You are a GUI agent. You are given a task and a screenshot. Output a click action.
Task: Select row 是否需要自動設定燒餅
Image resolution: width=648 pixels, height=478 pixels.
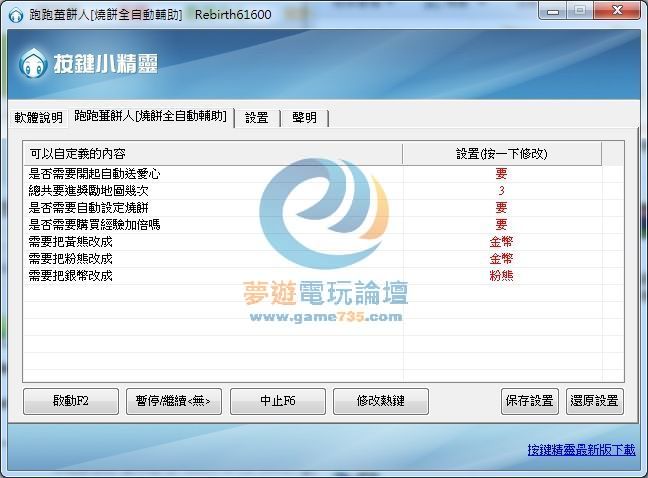click(x=313, y=208)
